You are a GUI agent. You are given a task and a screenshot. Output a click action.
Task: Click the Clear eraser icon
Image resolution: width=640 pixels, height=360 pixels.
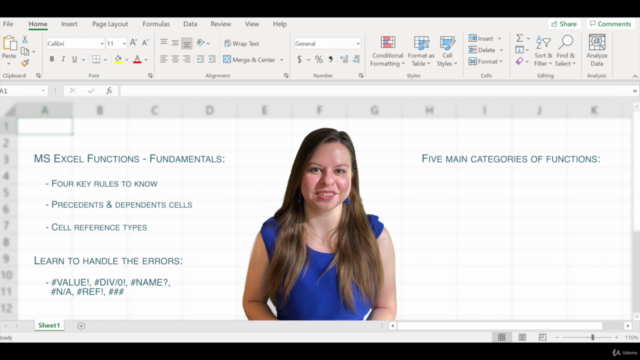(x=519, y=61)
